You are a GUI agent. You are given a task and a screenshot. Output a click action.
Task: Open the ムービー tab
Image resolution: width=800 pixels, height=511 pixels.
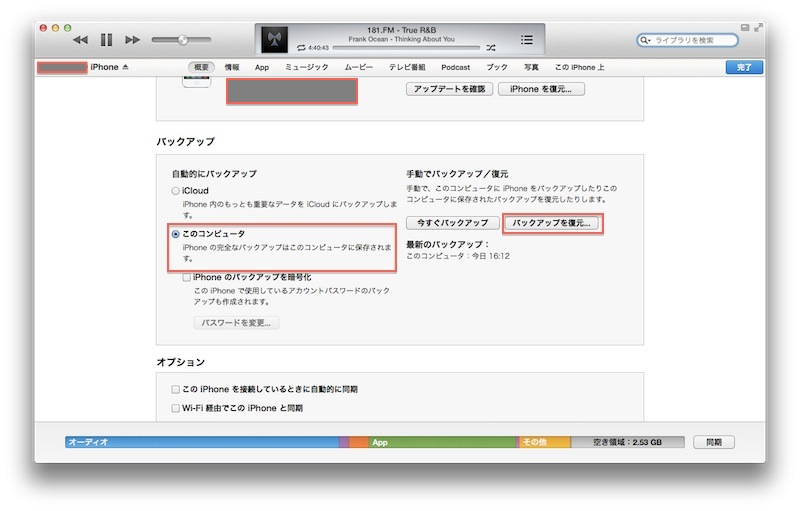click(x=359, y=67)
